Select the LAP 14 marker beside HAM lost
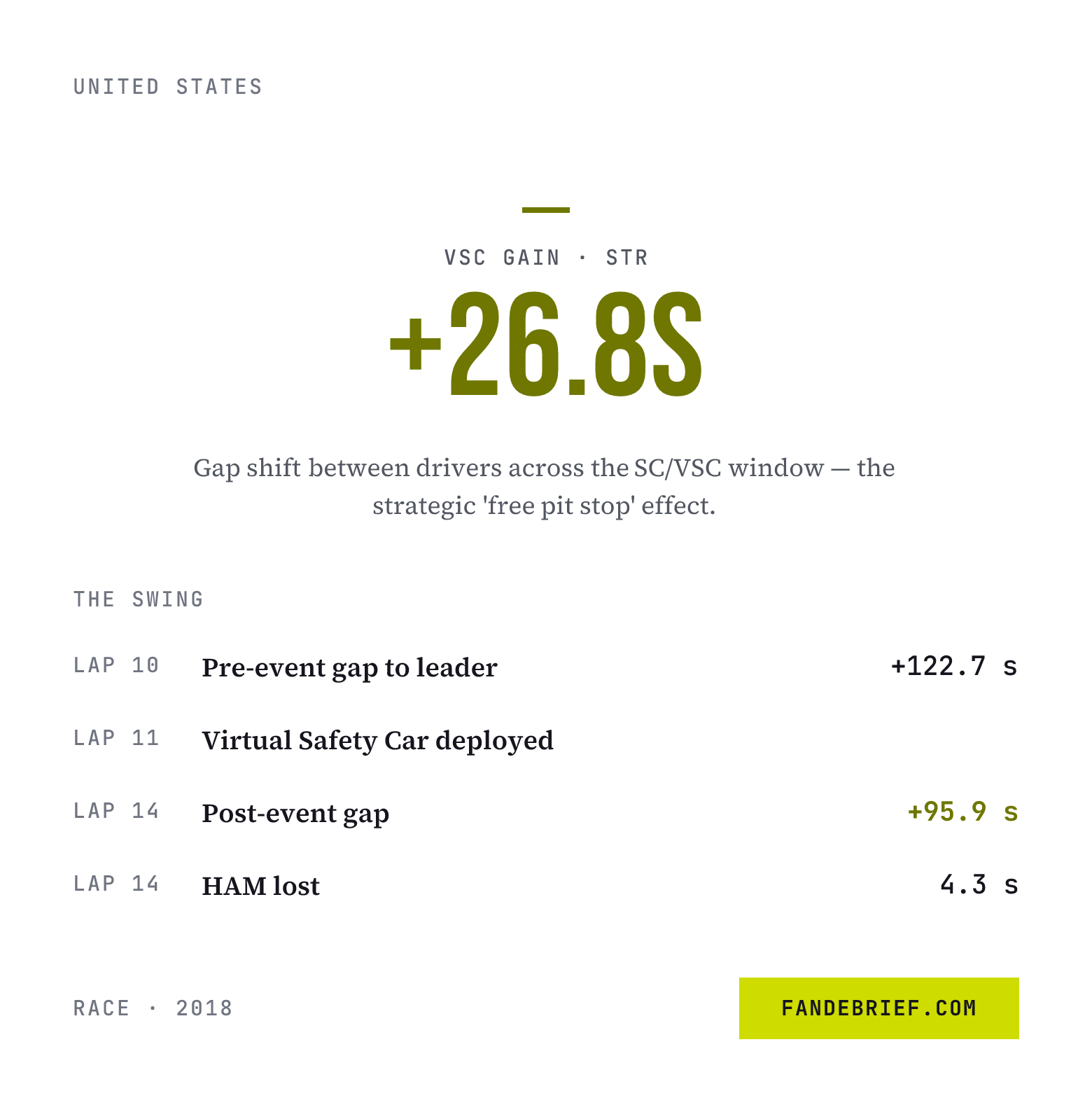The image size is (1092, 1112). point(117,884)
